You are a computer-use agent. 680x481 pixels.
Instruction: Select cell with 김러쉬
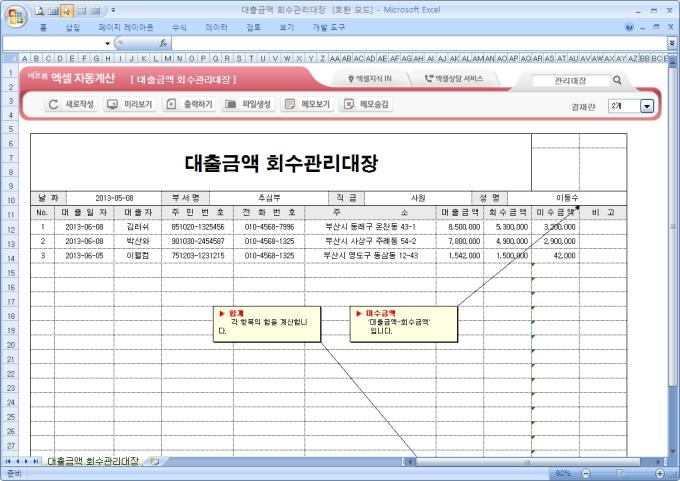(137, 227)
